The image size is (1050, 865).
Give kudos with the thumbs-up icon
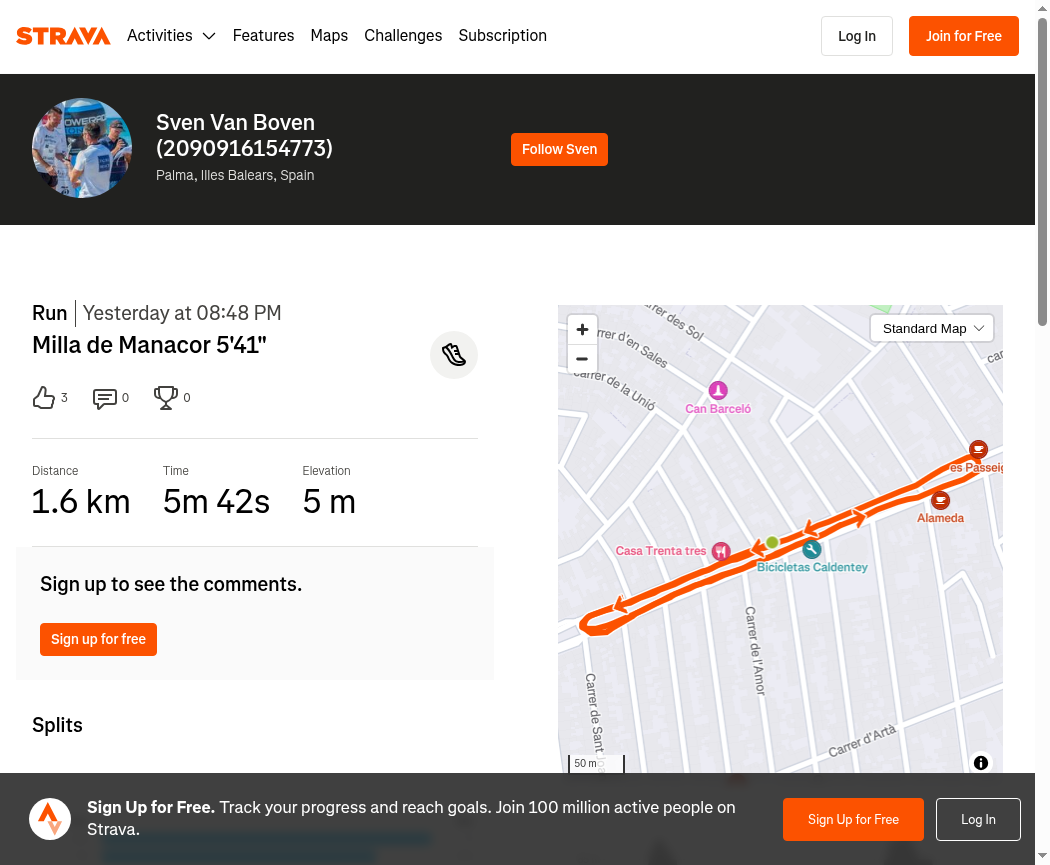44,398
